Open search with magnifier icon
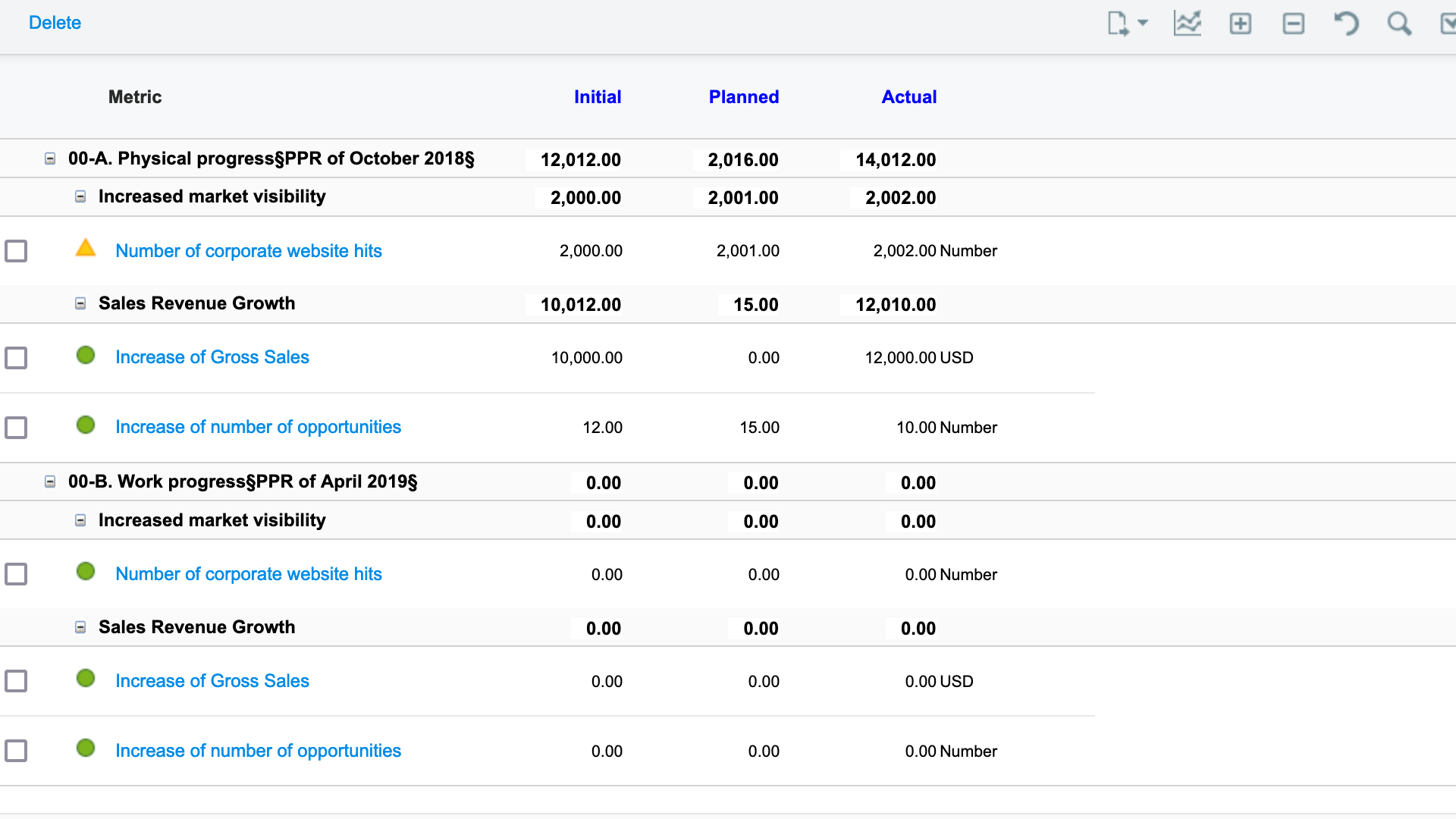Screen dimensions: 1456x819 point(1399,24)
